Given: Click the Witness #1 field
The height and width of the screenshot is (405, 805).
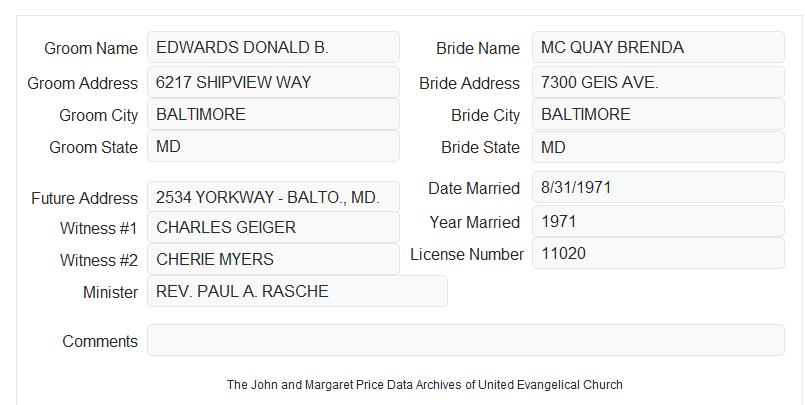Looking at the screenshot, I should [x=273, y=227].
